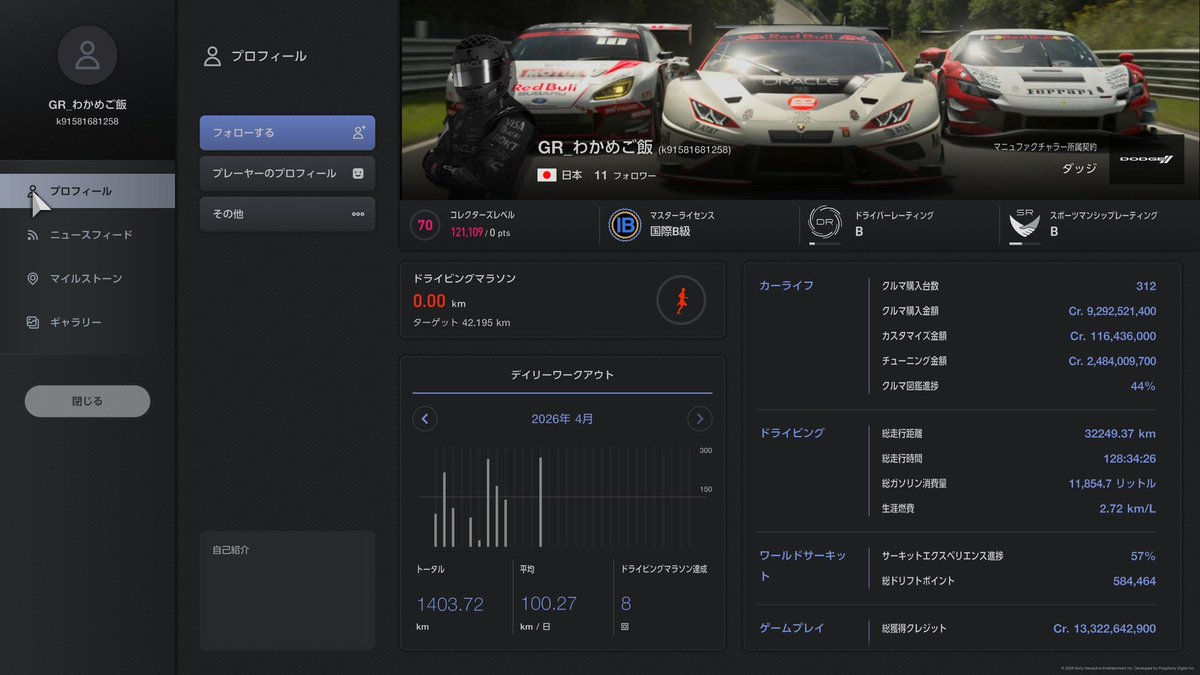The width and height of the screenshot is (1200, 675).
Task: Click the Cr. 116,436,000 value
Action: tap(1113, 336)
